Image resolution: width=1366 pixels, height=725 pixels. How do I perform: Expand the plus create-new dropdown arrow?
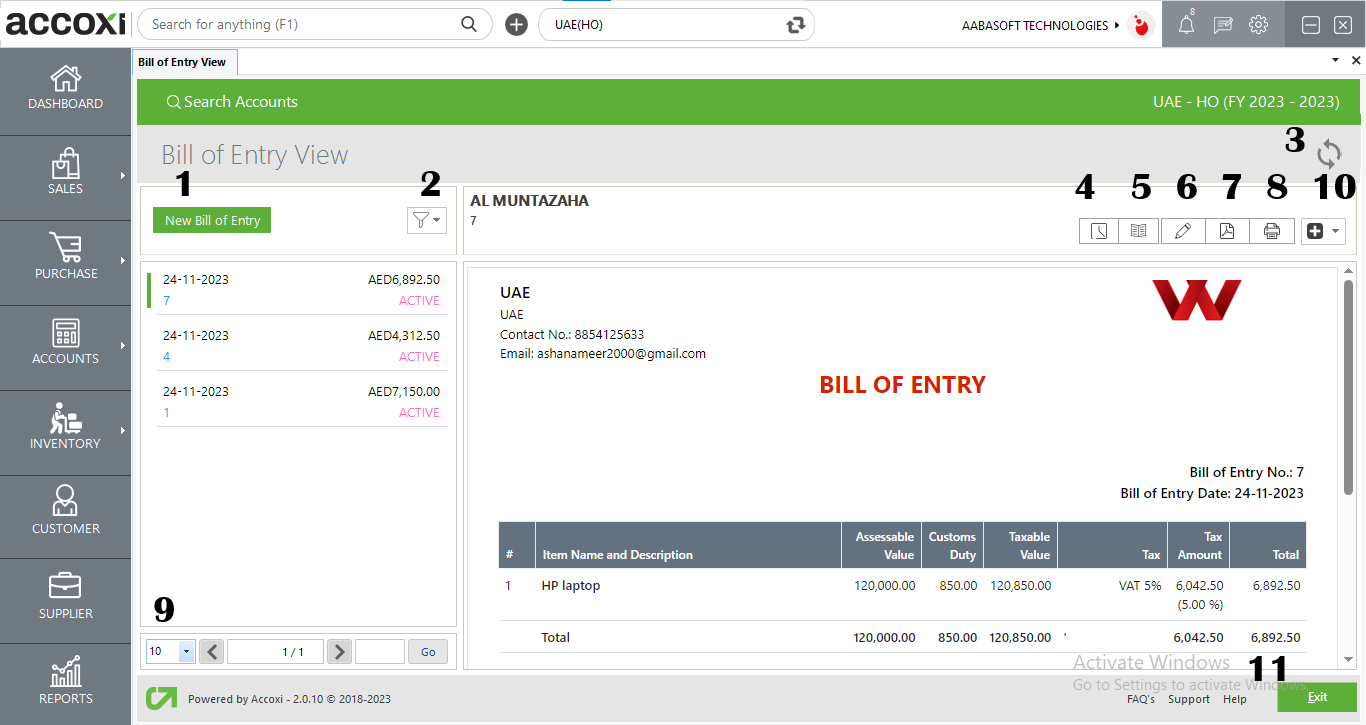pyautogui.click(x=1334, y=230)
